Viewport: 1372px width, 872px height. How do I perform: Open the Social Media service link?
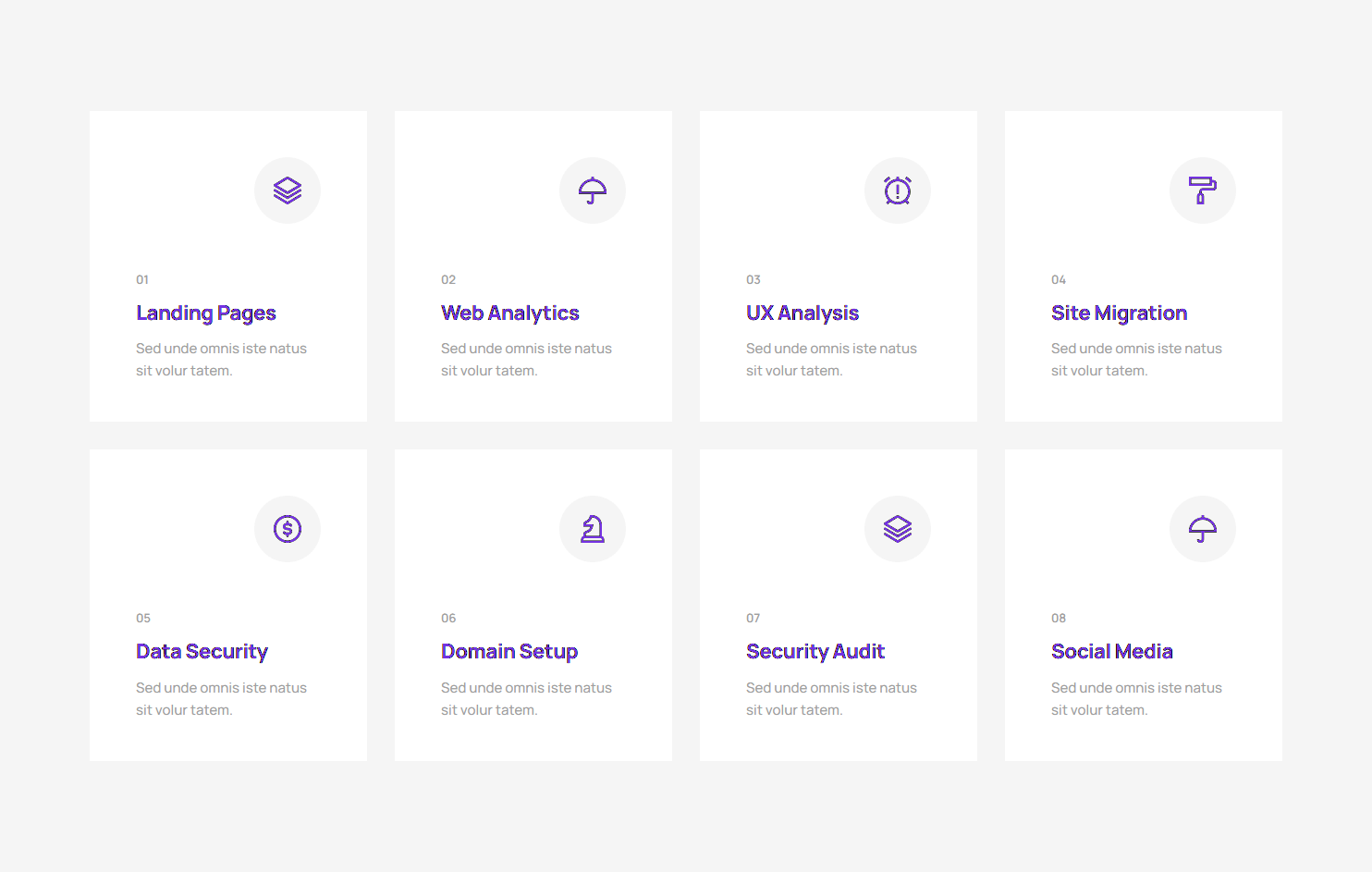click(1111, 652)
